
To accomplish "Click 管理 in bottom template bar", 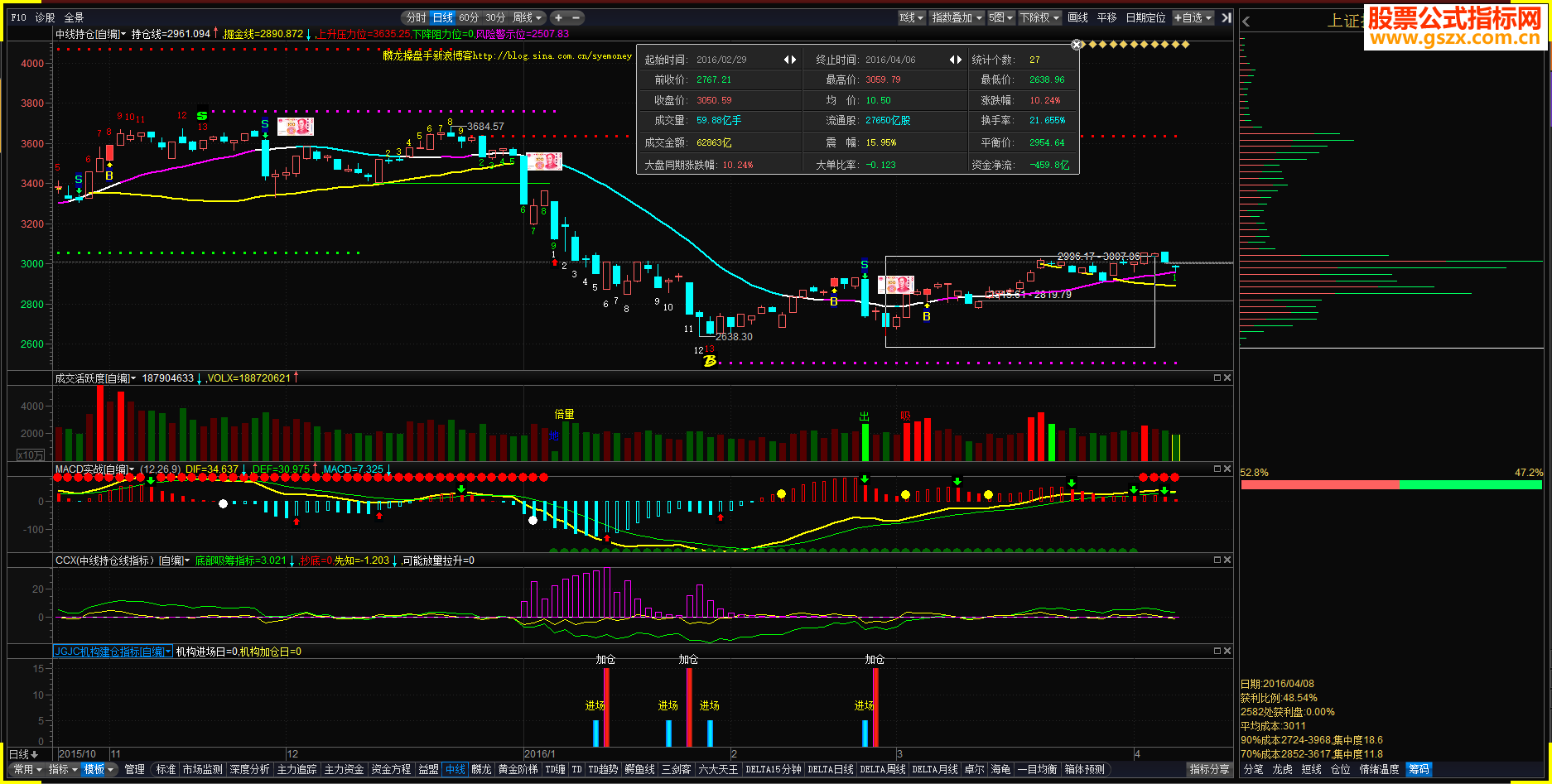I will 135,769.
